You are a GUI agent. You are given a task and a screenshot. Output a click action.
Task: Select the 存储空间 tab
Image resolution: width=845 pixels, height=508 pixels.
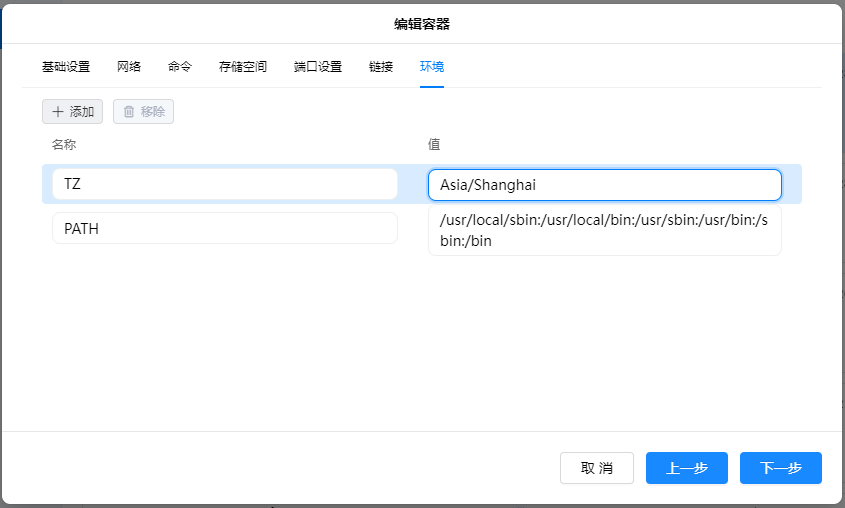point(243,67)
